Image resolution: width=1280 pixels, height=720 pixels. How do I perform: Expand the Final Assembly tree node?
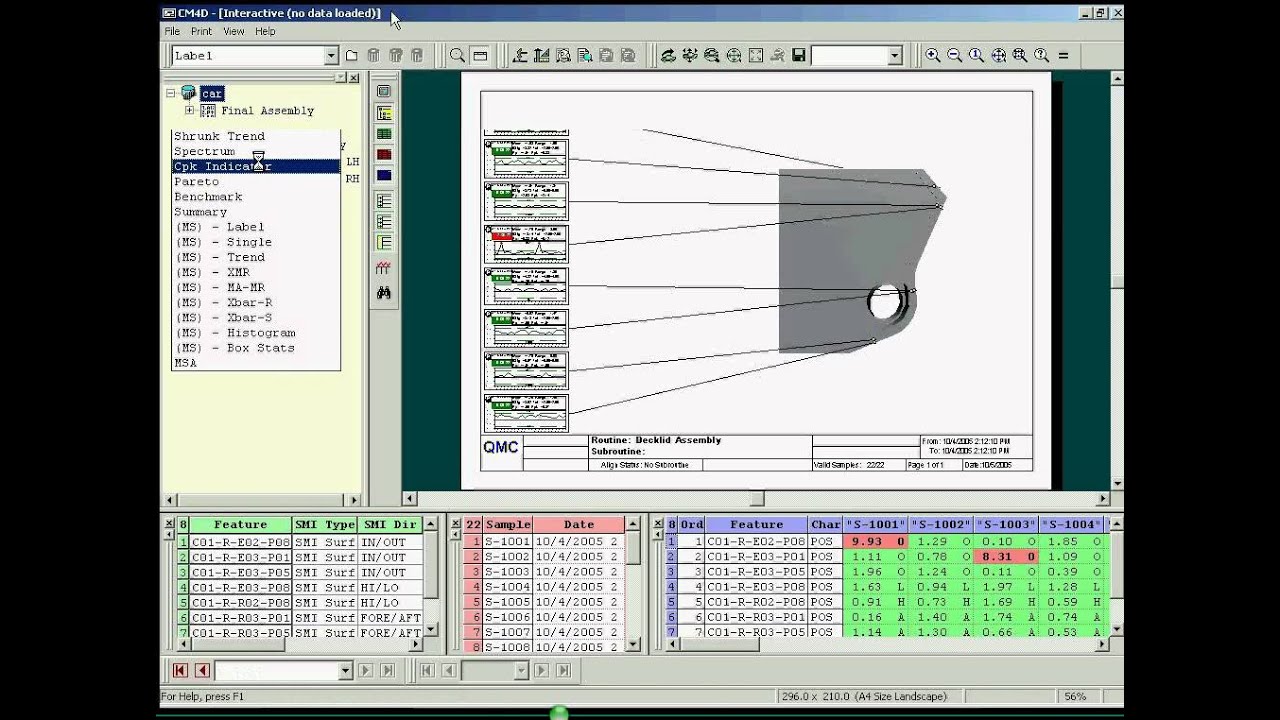[190, 111]
